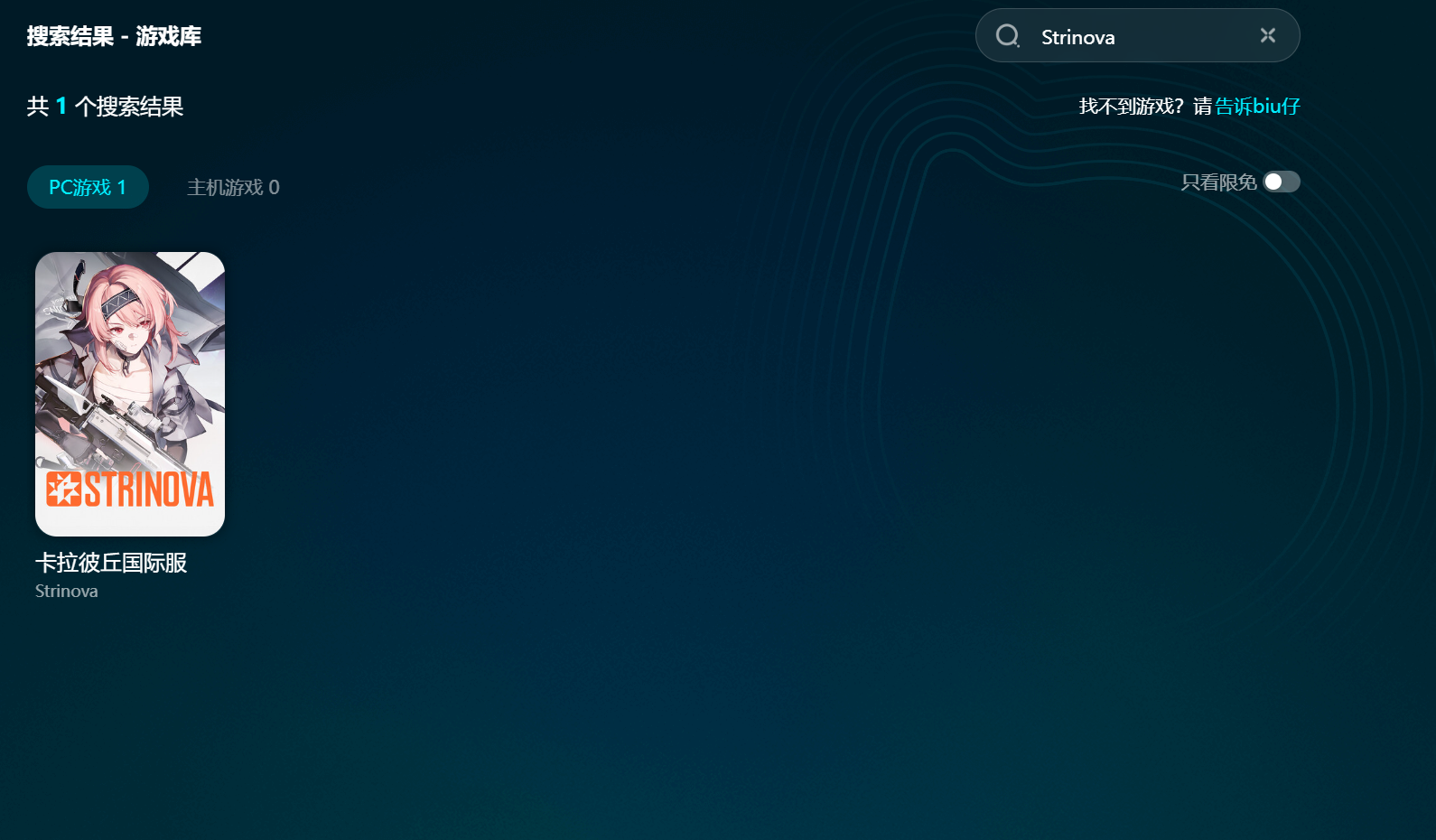Click the orange STRINOVA logo on cover

point(130,490)
